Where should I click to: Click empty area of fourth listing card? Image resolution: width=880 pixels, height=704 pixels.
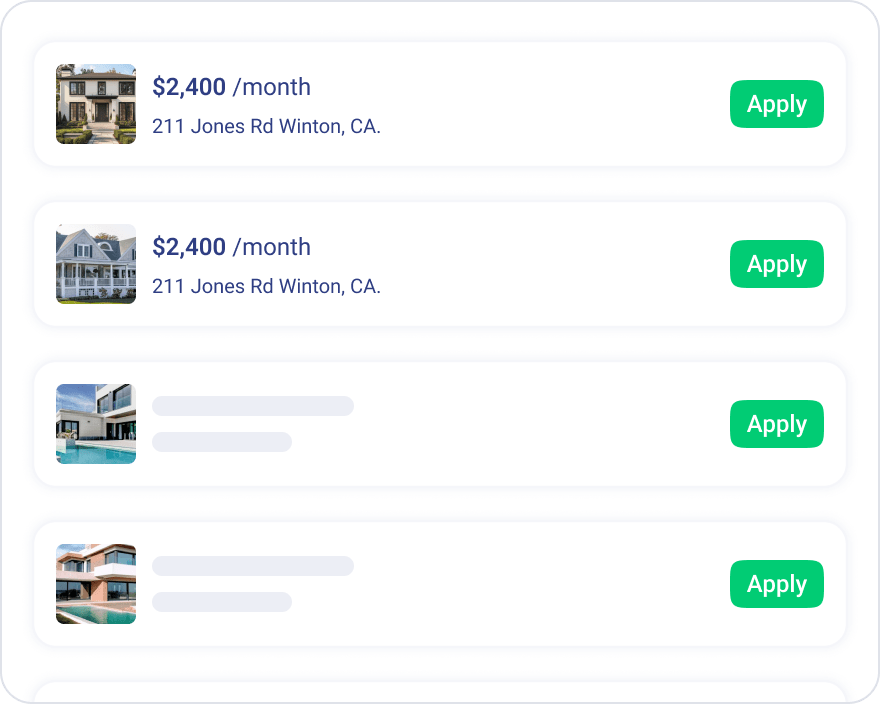click(550, 584)
